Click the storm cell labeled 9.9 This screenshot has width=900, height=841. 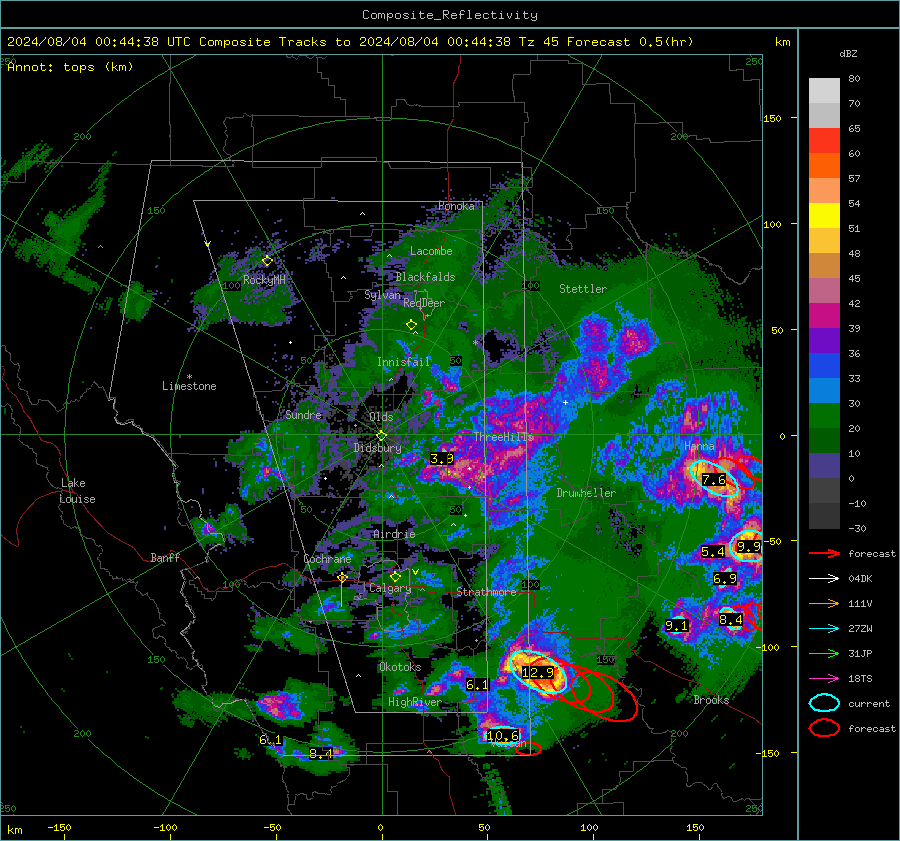coord(748,547)
